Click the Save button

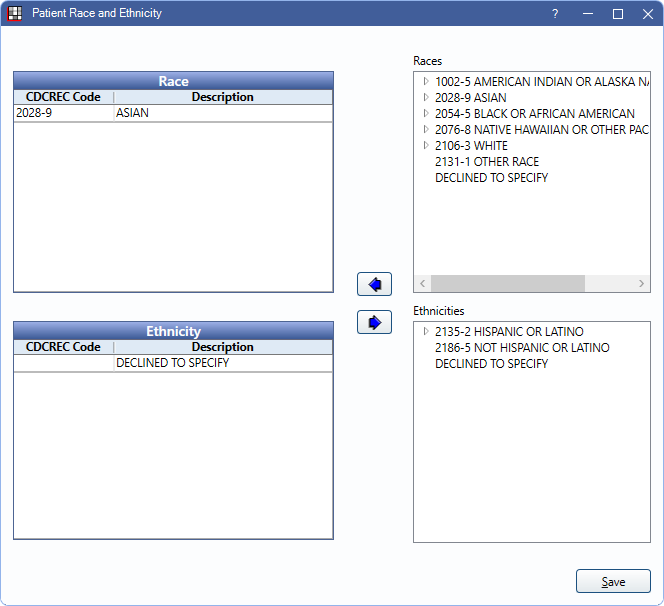click(x=613, y=582)
